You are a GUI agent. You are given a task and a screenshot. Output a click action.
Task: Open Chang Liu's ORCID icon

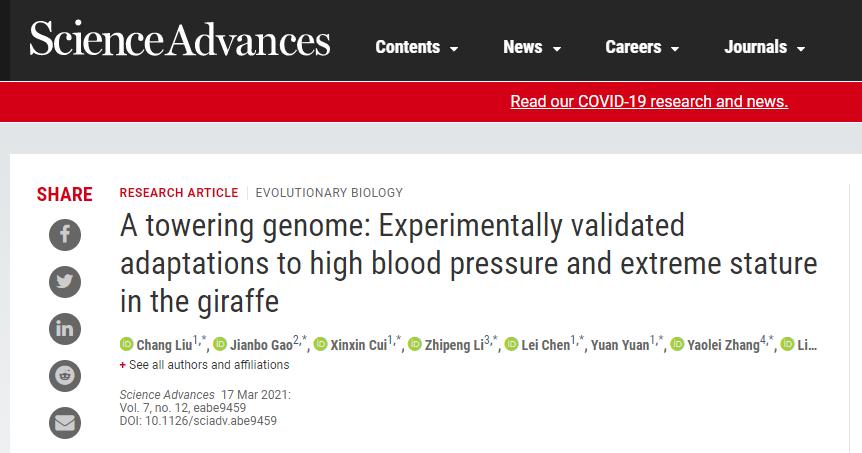pyautogui.click(x=126, y=344)
